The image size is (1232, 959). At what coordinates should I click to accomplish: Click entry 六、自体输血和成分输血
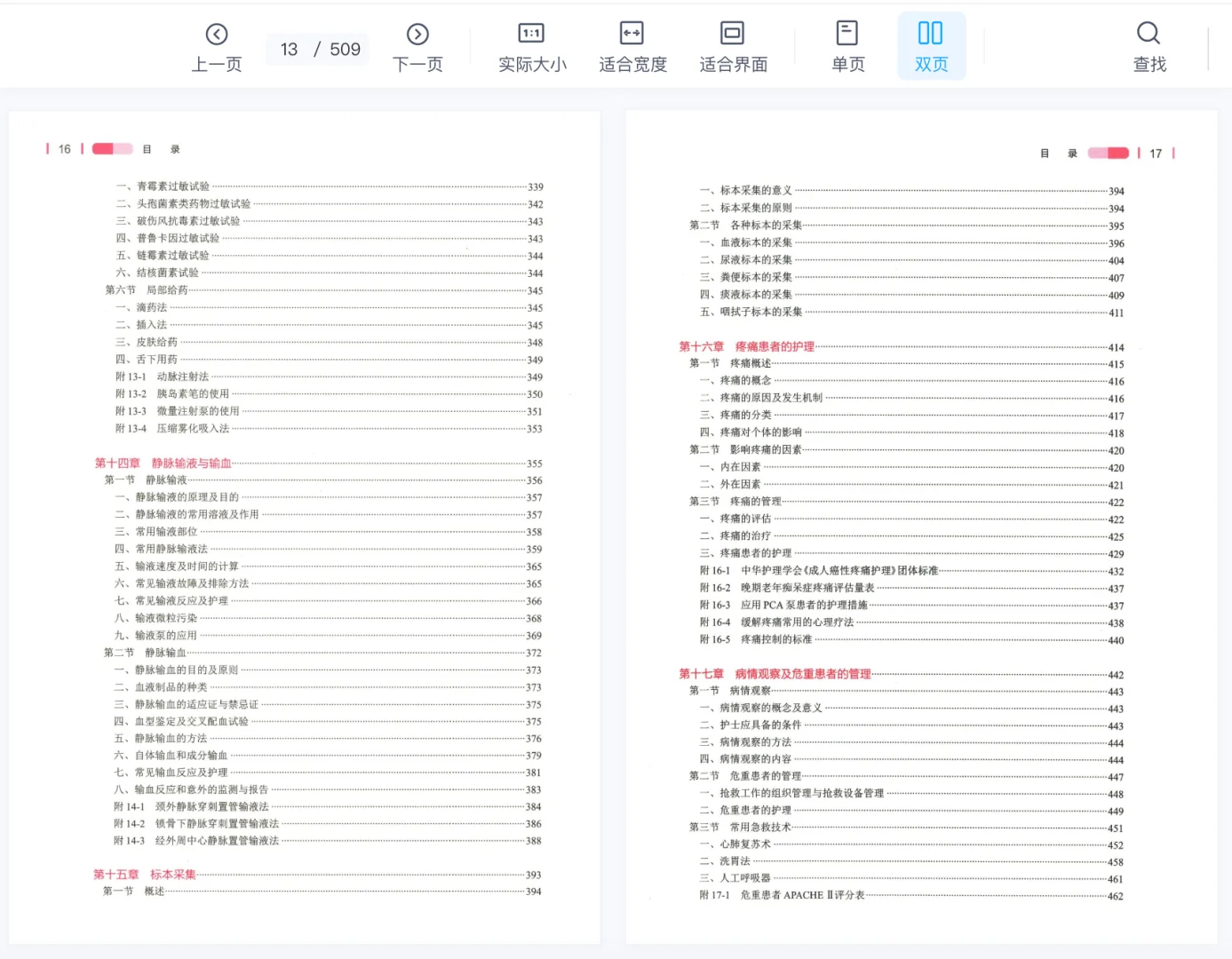click(171, 756)
